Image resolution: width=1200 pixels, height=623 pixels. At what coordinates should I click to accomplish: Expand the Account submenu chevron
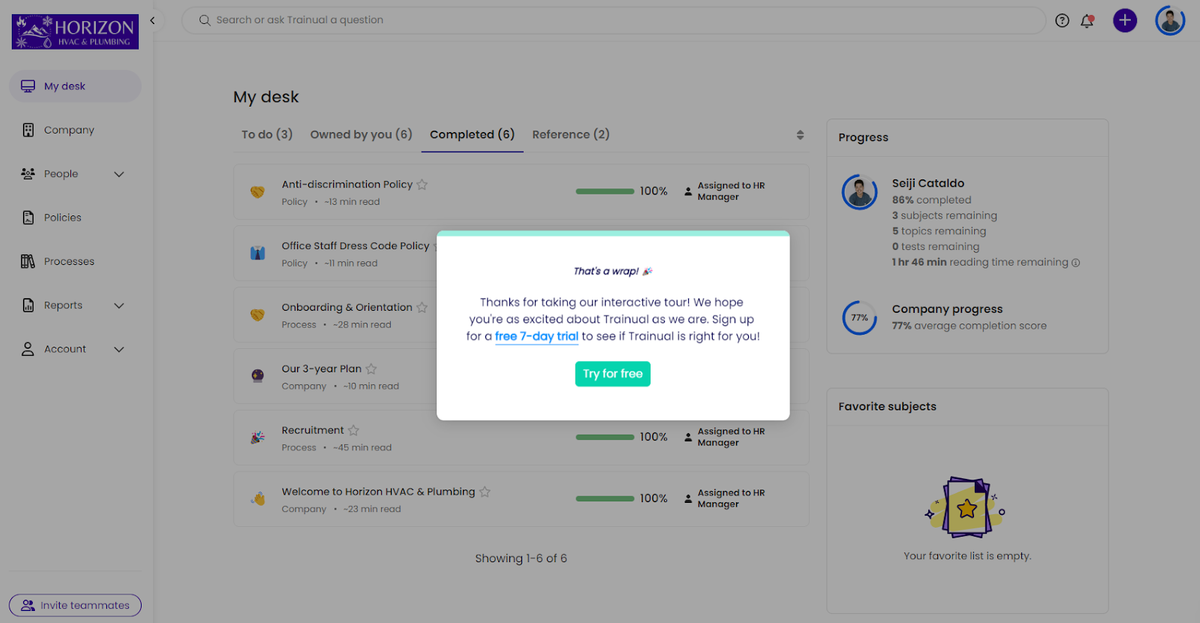click(x=119, y=349)
